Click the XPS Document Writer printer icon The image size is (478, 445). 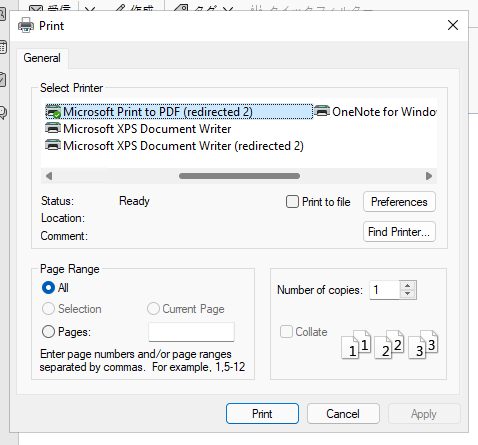point(53,128)
